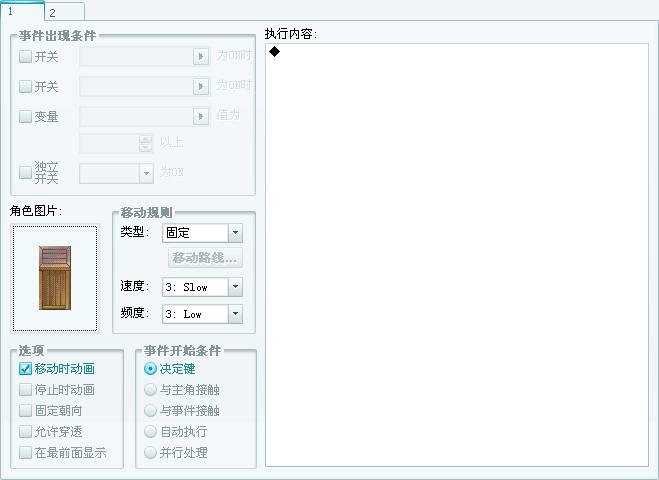Click the 移动路线... button

[205, 258]
